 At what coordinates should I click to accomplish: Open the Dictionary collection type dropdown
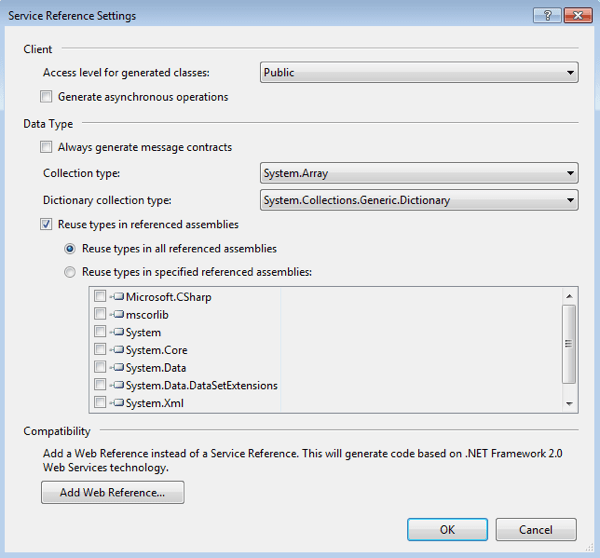419,201
